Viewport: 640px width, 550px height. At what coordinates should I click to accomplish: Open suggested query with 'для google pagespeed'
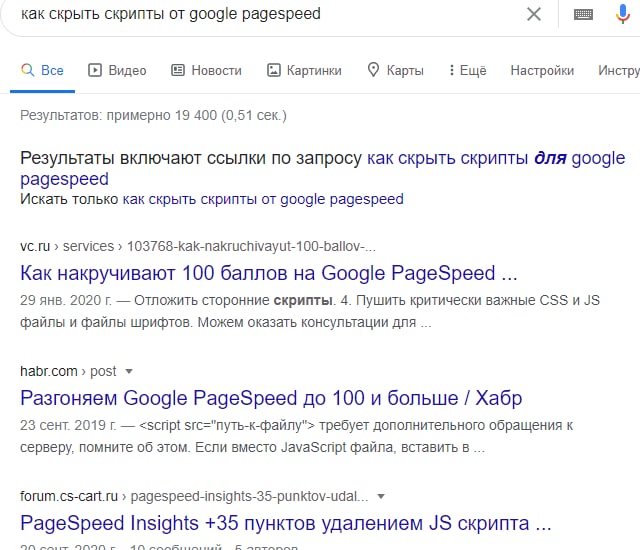click(322, 168)
